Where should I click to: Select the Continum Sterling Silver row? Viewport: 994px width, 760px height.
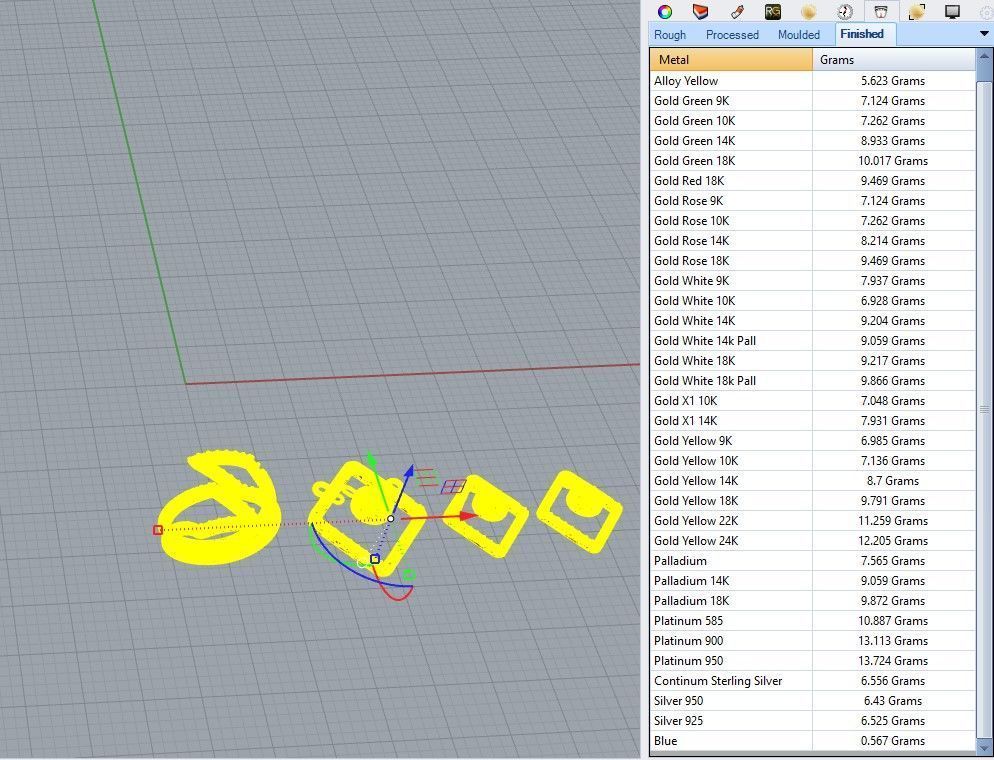point(812,680)
